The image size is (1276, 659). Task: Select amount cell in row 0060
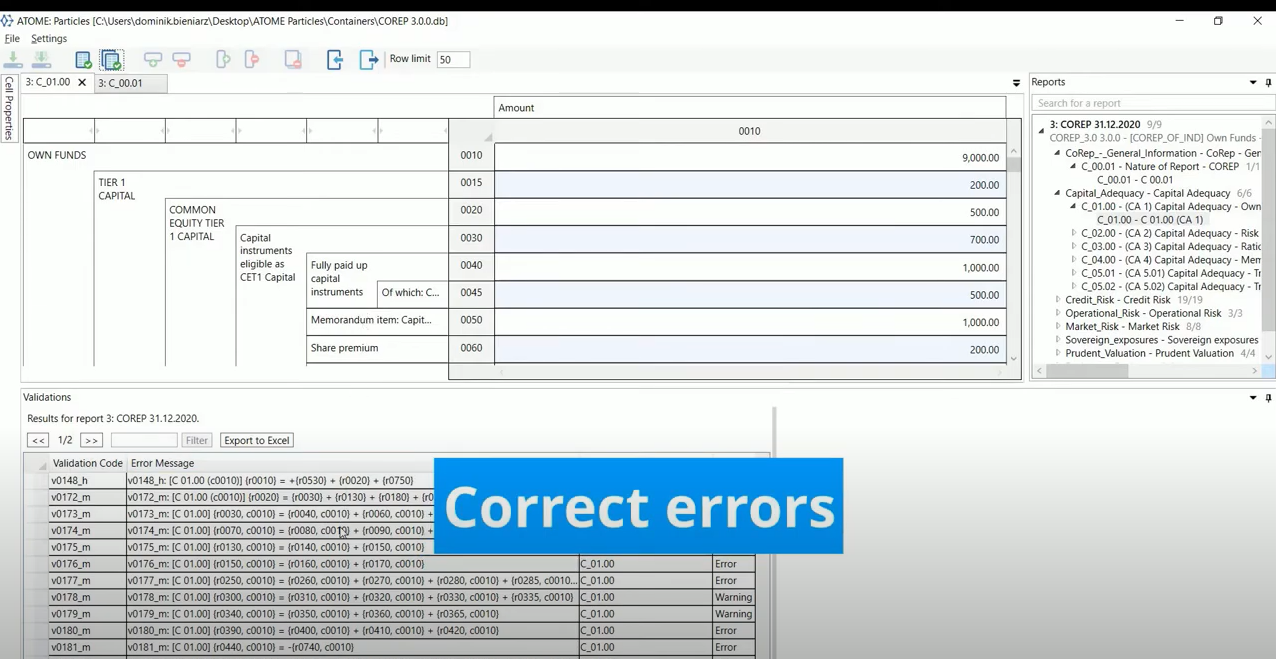click(750, 349)
